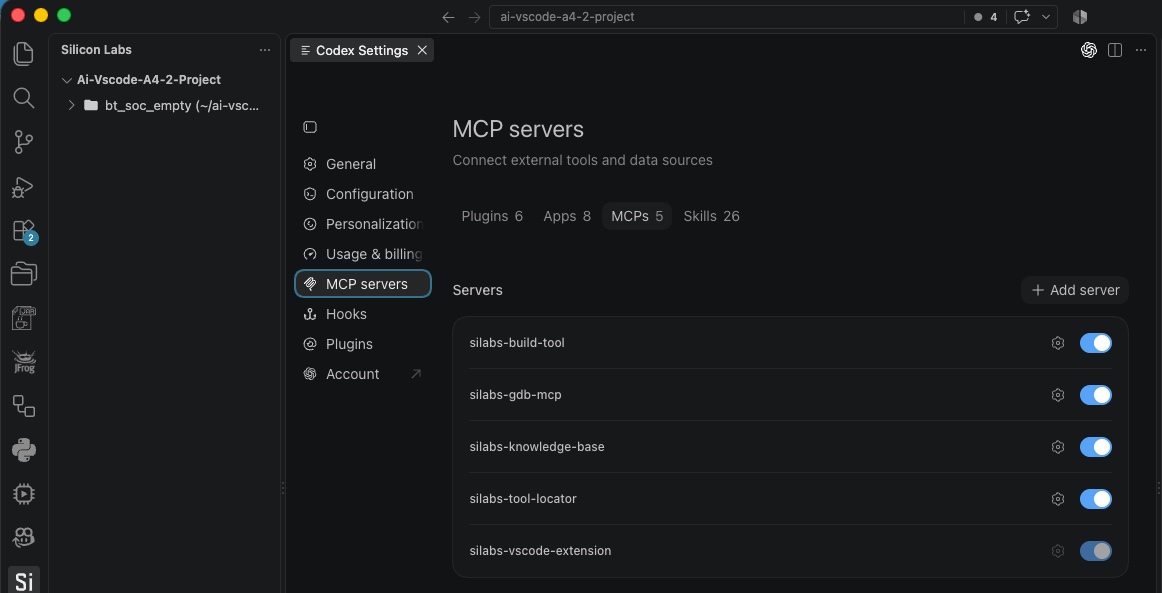Collapse the settings sidebar panel icon
Image resolution: width=1162 pixels, height=593 pixels.
(x=310, y=127)
